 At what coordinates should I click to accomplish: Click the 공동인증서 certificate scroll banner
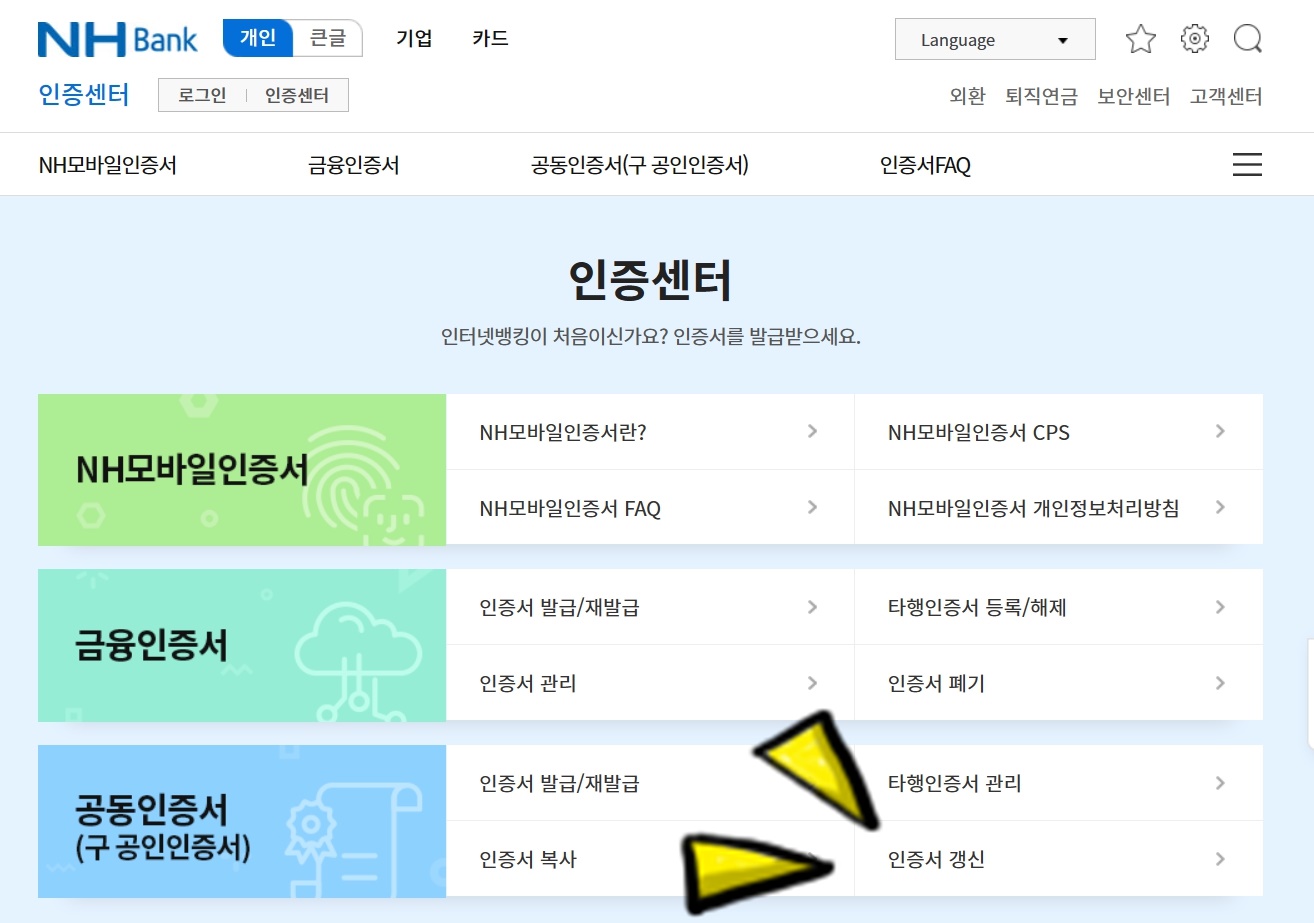coord(242,821)
